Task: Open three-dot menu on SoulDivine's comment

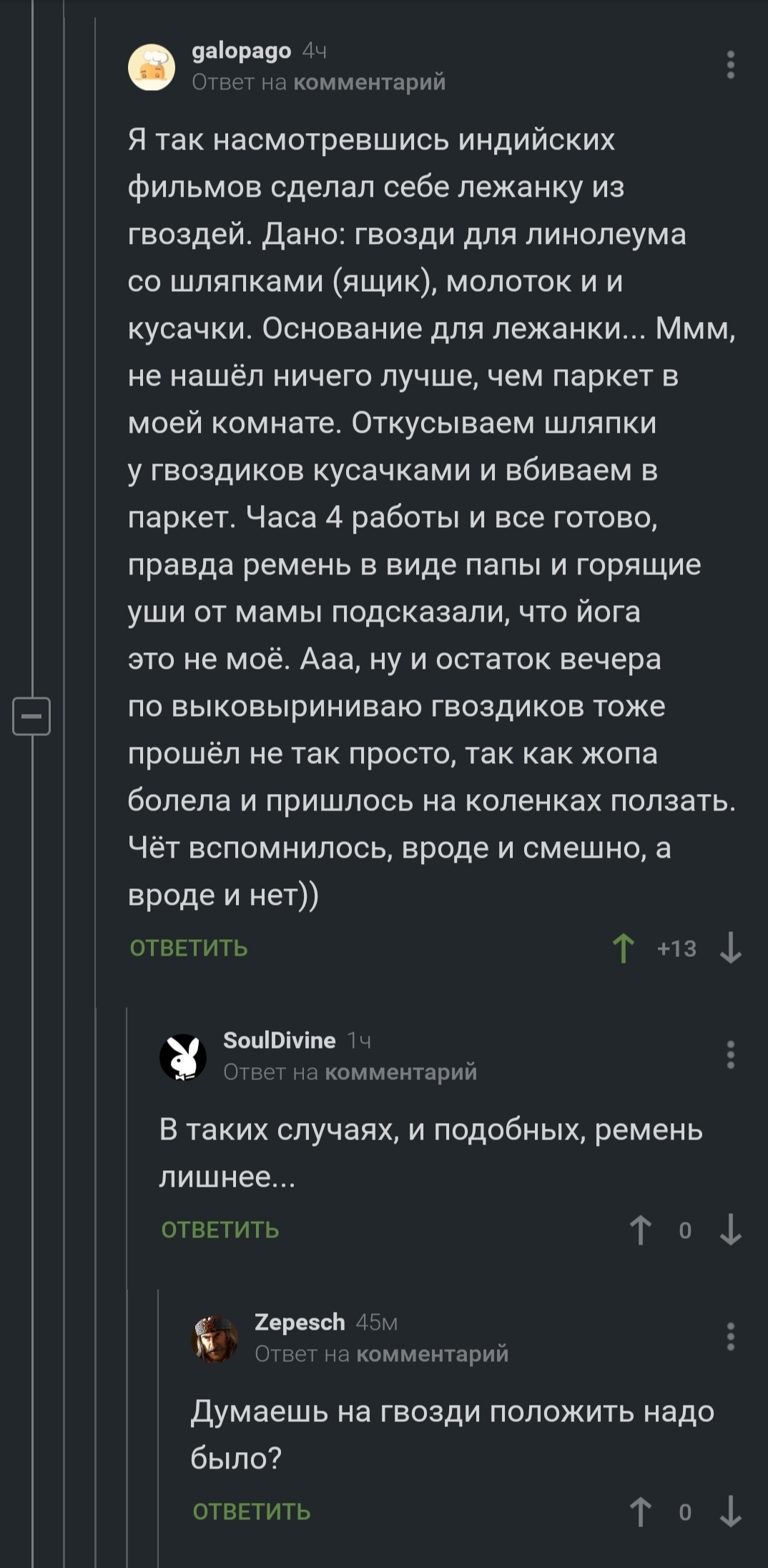Action: tap(730, 1055)
